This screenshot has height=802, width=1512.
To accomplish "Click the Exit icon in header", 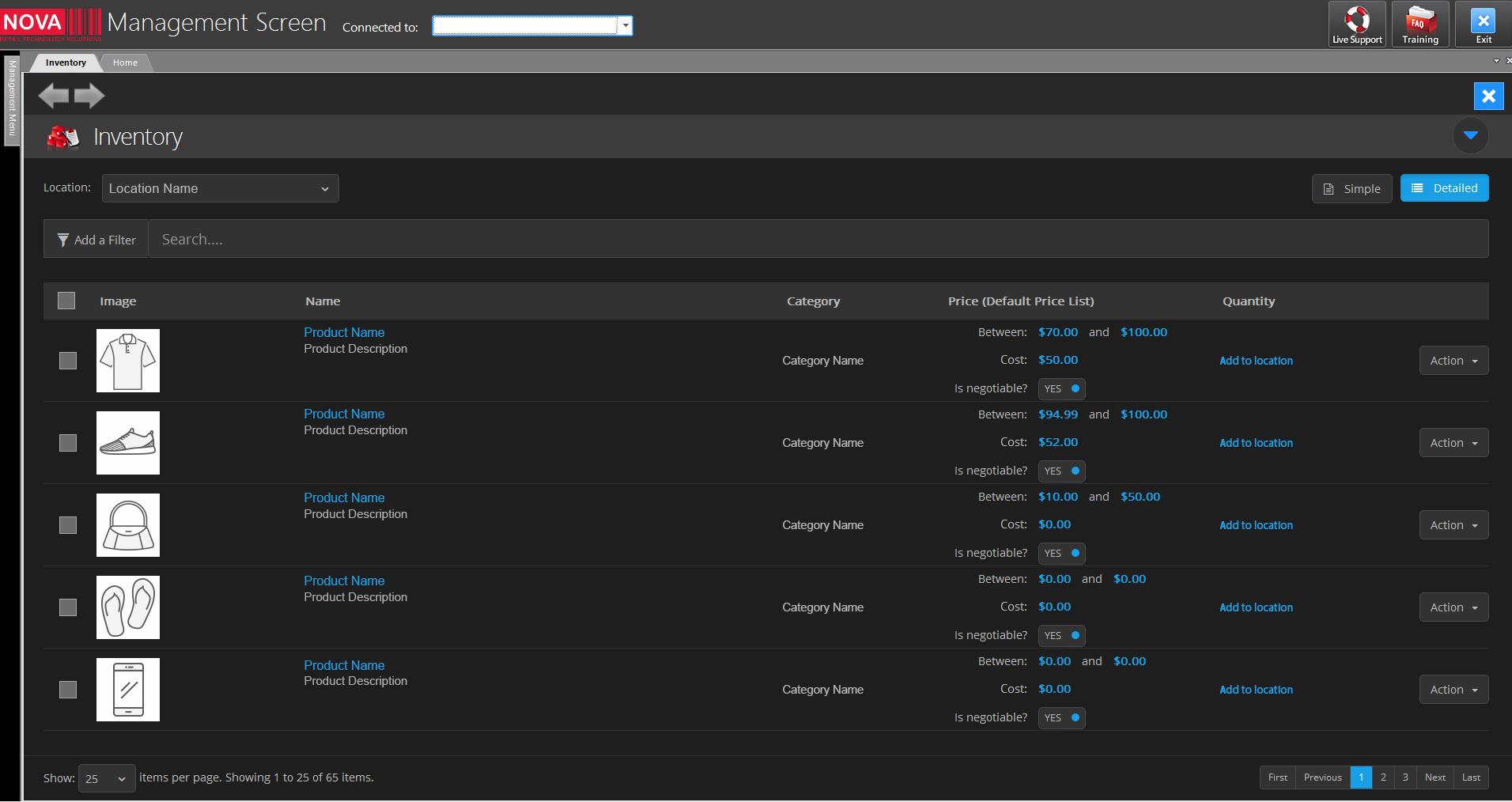I will click(1483, 21).
